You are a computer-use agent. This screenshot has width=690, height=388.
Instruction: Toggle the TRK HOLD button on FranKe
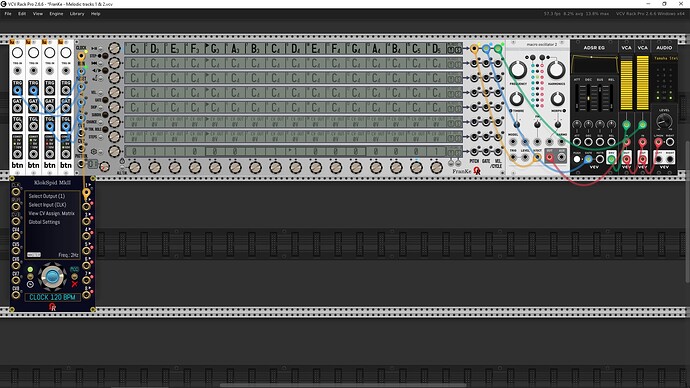coord(105,129)
